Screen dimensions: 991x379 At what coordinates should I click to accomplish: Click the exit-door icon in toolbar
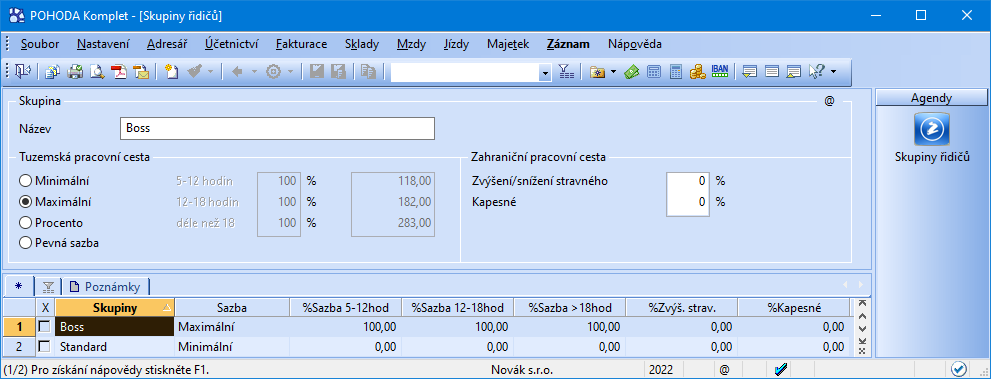24,72
